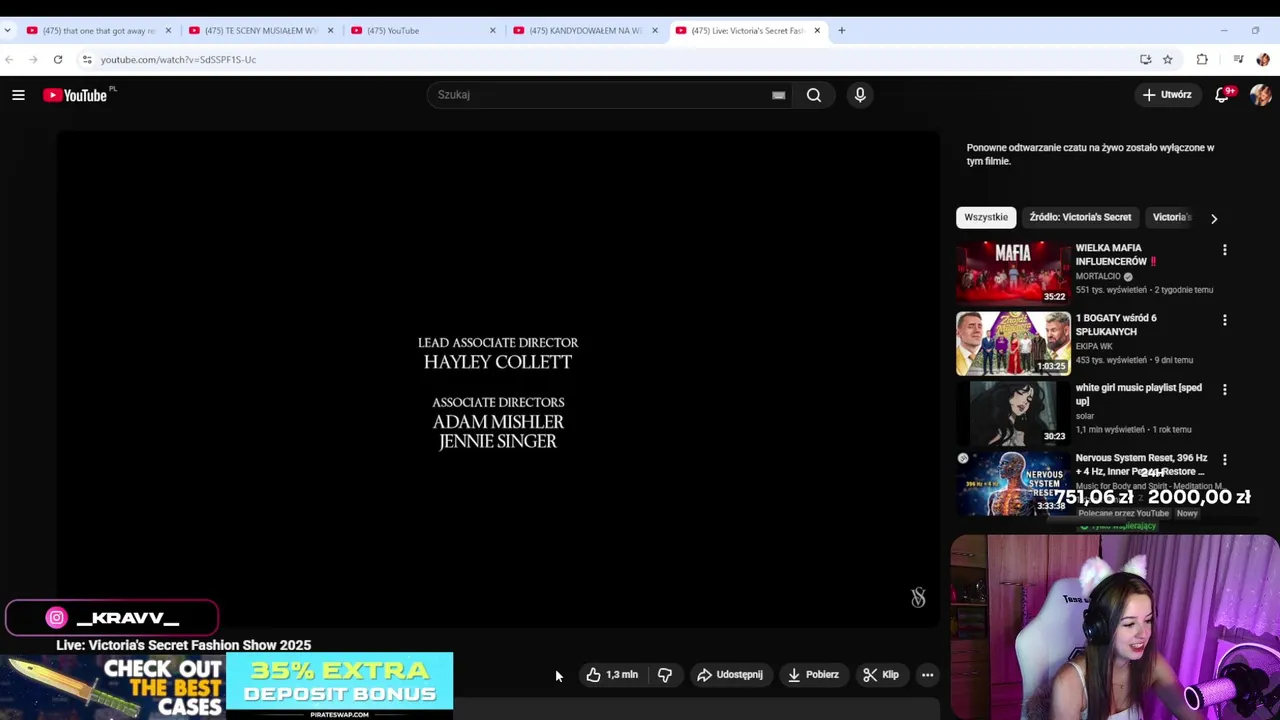Install app icon in address bar
The height and width of the screenshot is (720, 1280).
click(x=1145, y=60)
